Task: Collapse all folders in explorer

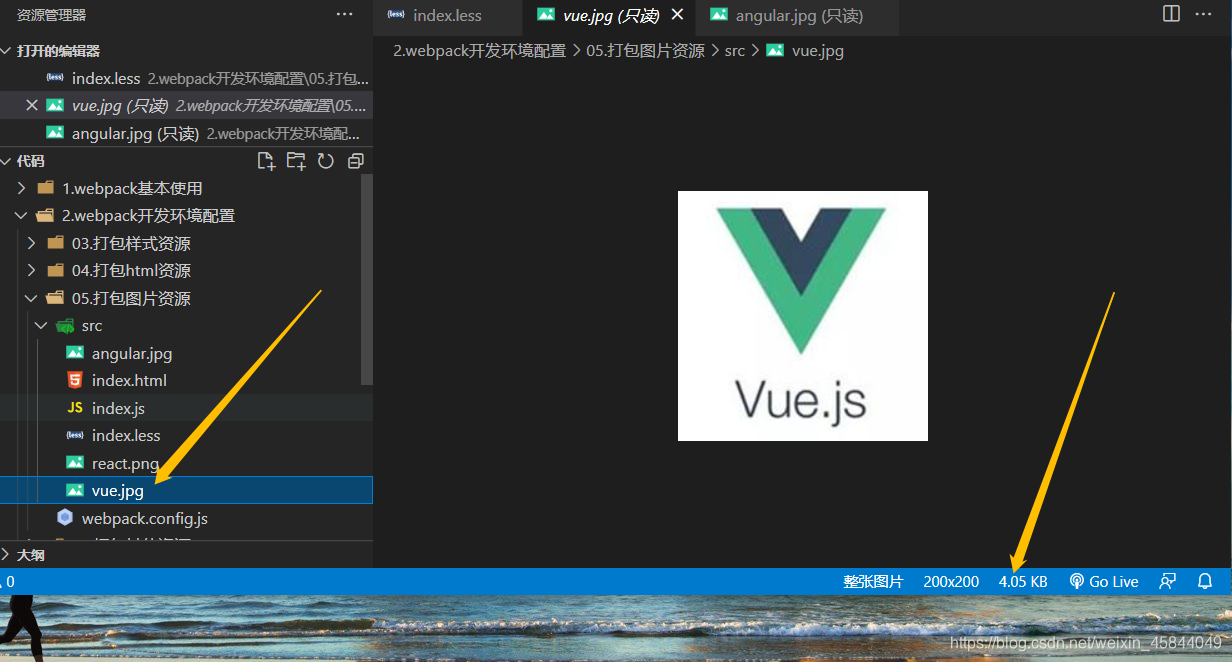Action: pos(355,161)
